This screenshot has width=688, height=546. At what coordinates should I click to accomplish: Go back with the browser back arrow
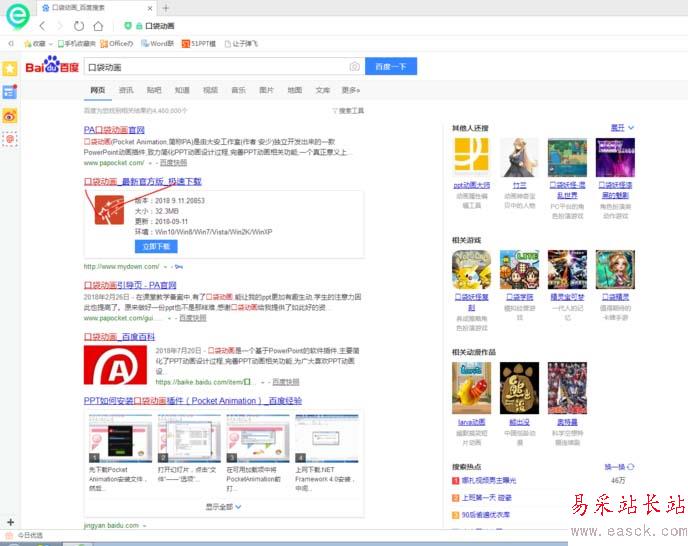pos(43,26)
